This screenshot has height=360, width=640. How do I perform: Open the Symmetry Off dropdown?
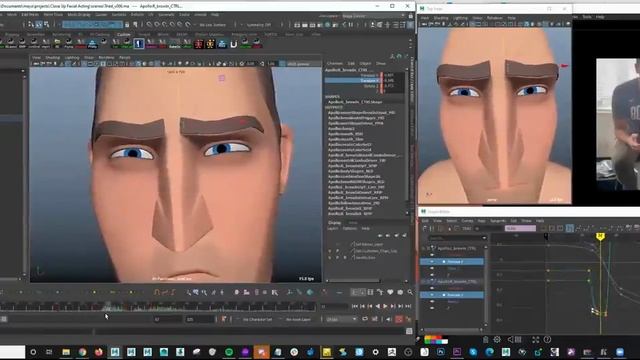[x=259, y=25]
